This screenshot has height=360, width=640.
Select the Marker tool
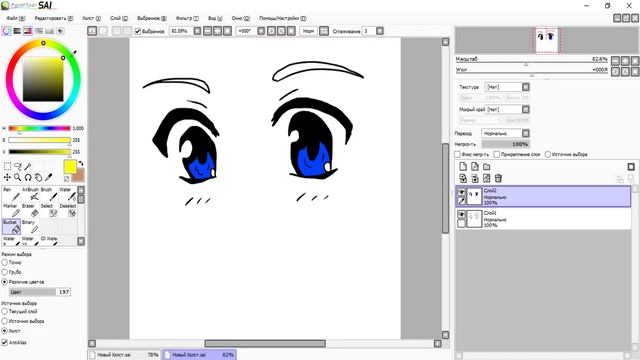click(x=11, y=211)
